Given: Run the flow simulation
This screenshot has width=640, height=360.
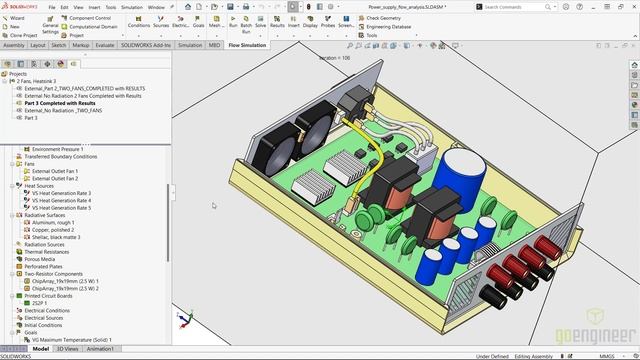Looking at the screenshot, I should coord(233,22).
